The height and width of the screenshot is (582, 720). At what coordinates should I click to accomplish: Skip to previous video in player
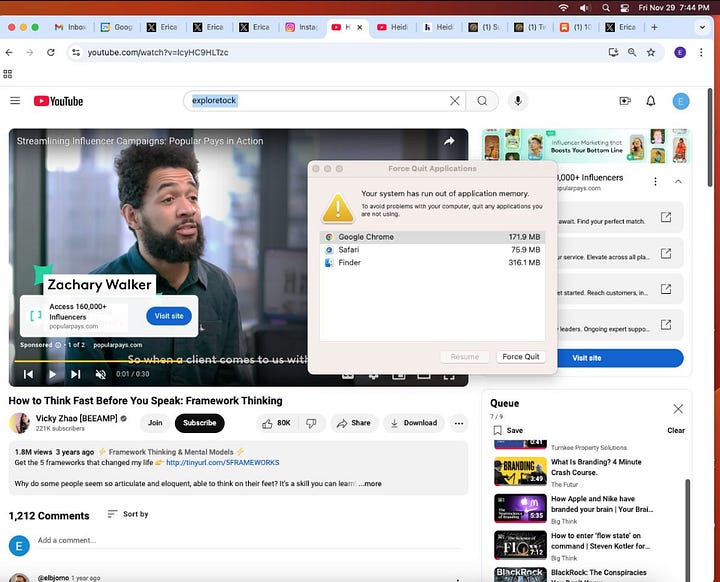(x=28, y=374)
